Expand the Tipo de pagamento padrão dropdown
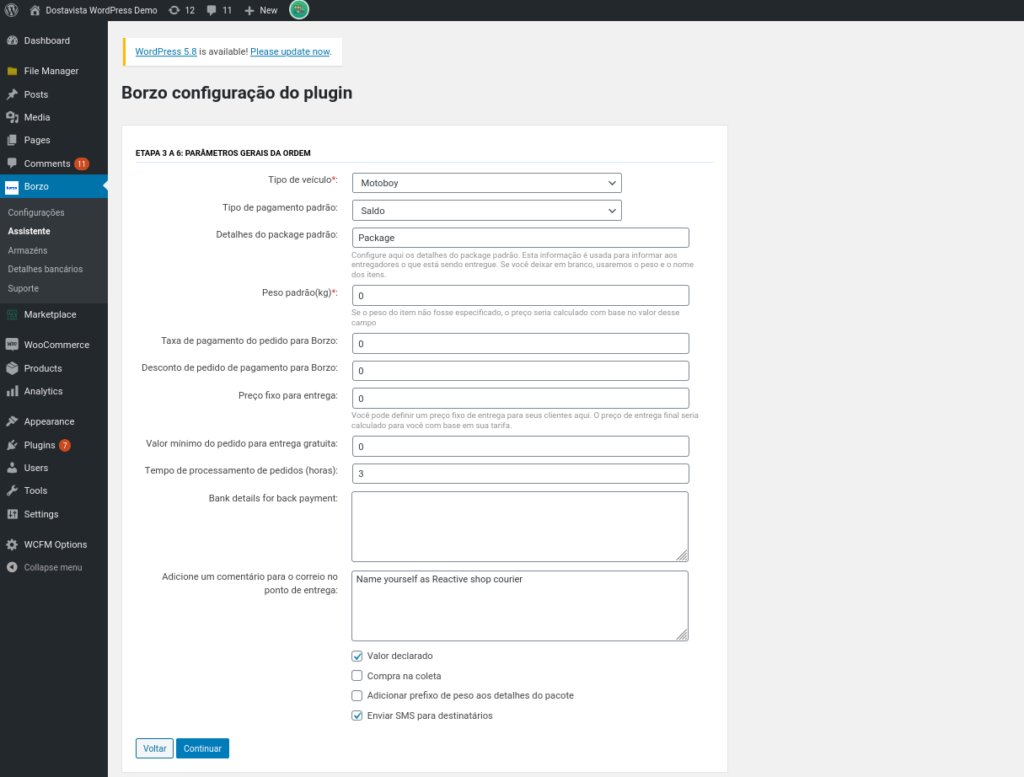The height and width of the screenshot is (777, 1024). click(486, 211)
